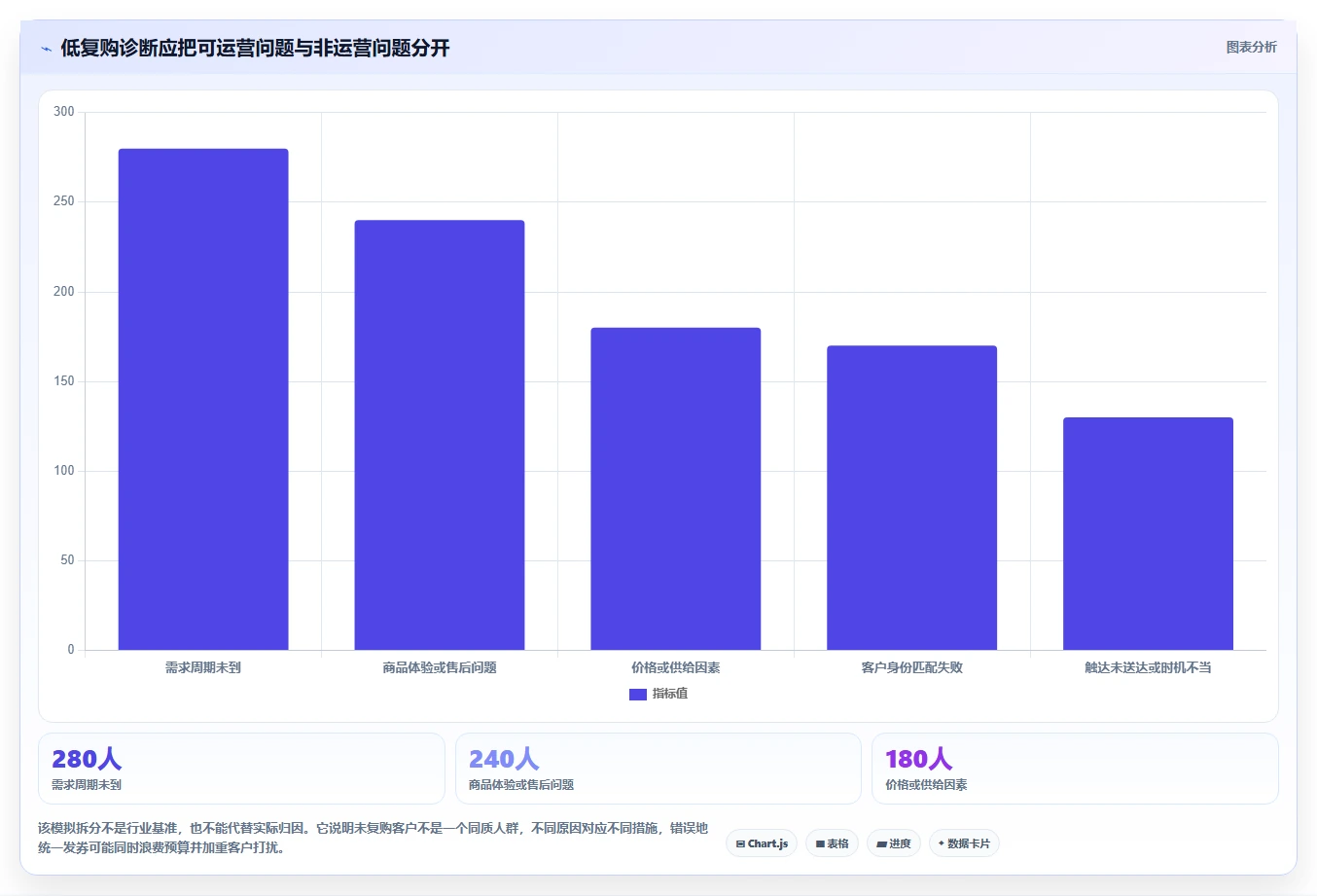Select the 表格 tag chip
The width and height of the screenshot is (1317, 896).
coord(832,843)
